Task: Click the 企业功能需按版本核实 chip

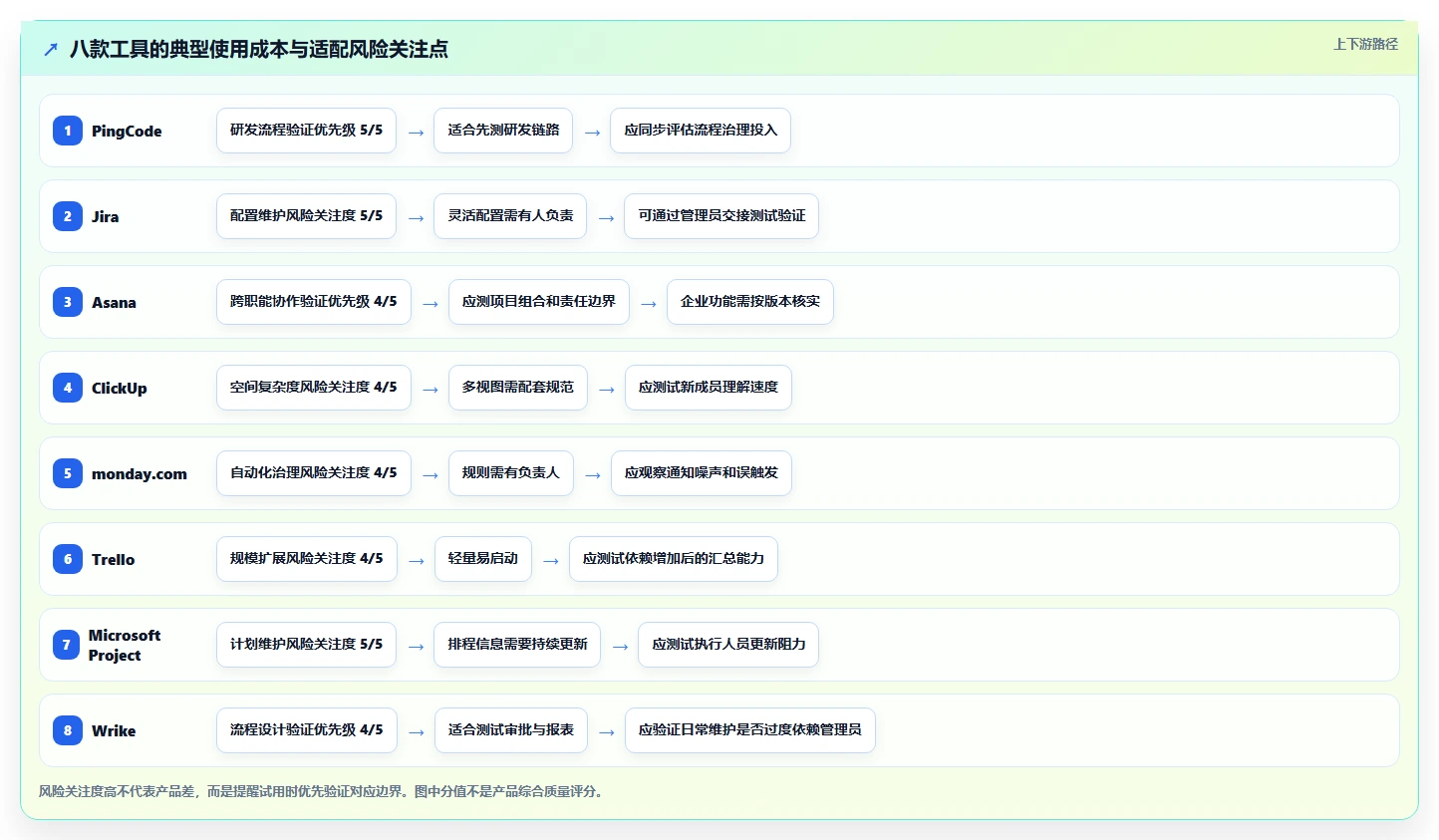Action: click(750, 302)
